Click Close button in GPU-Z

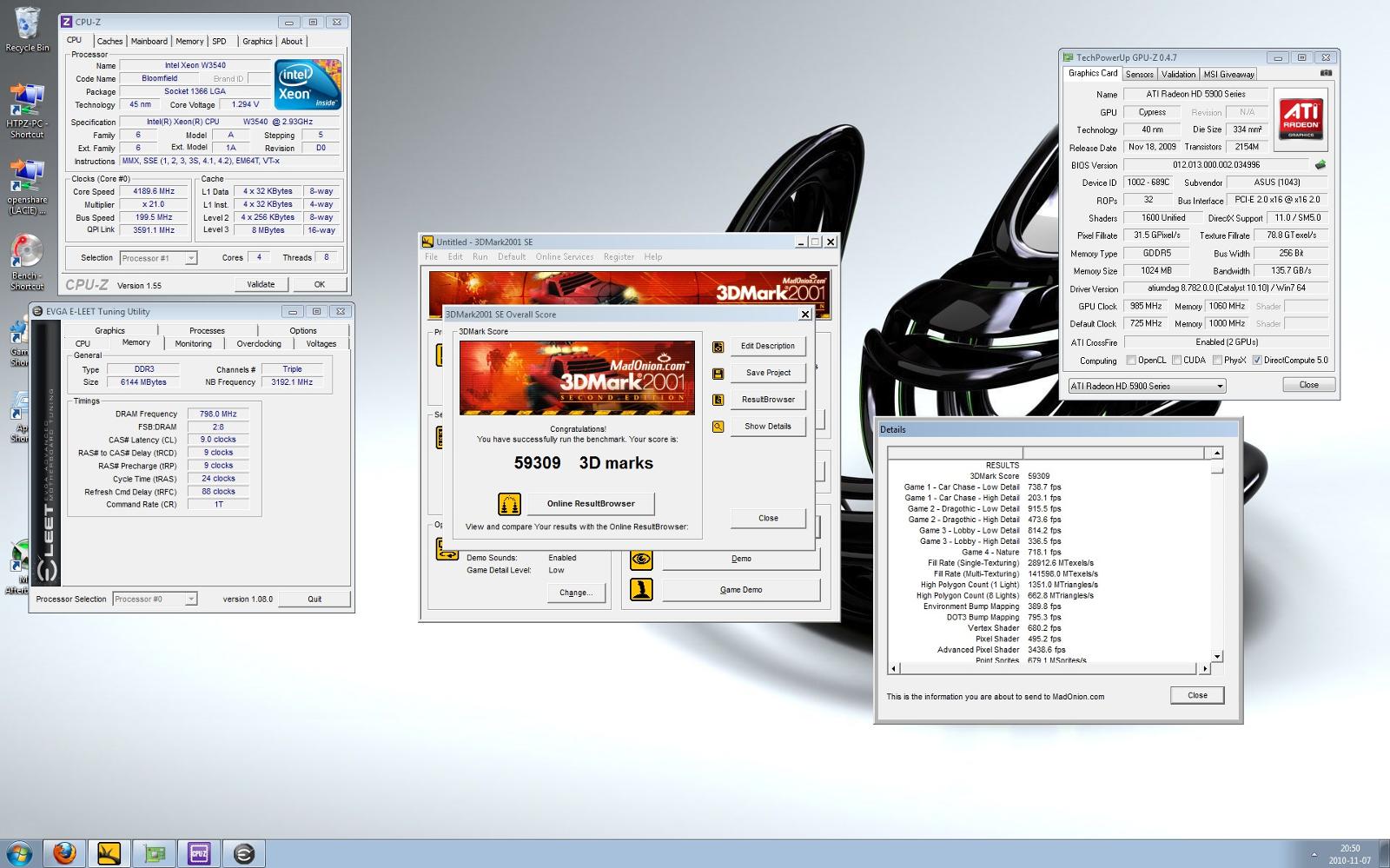1308,385
